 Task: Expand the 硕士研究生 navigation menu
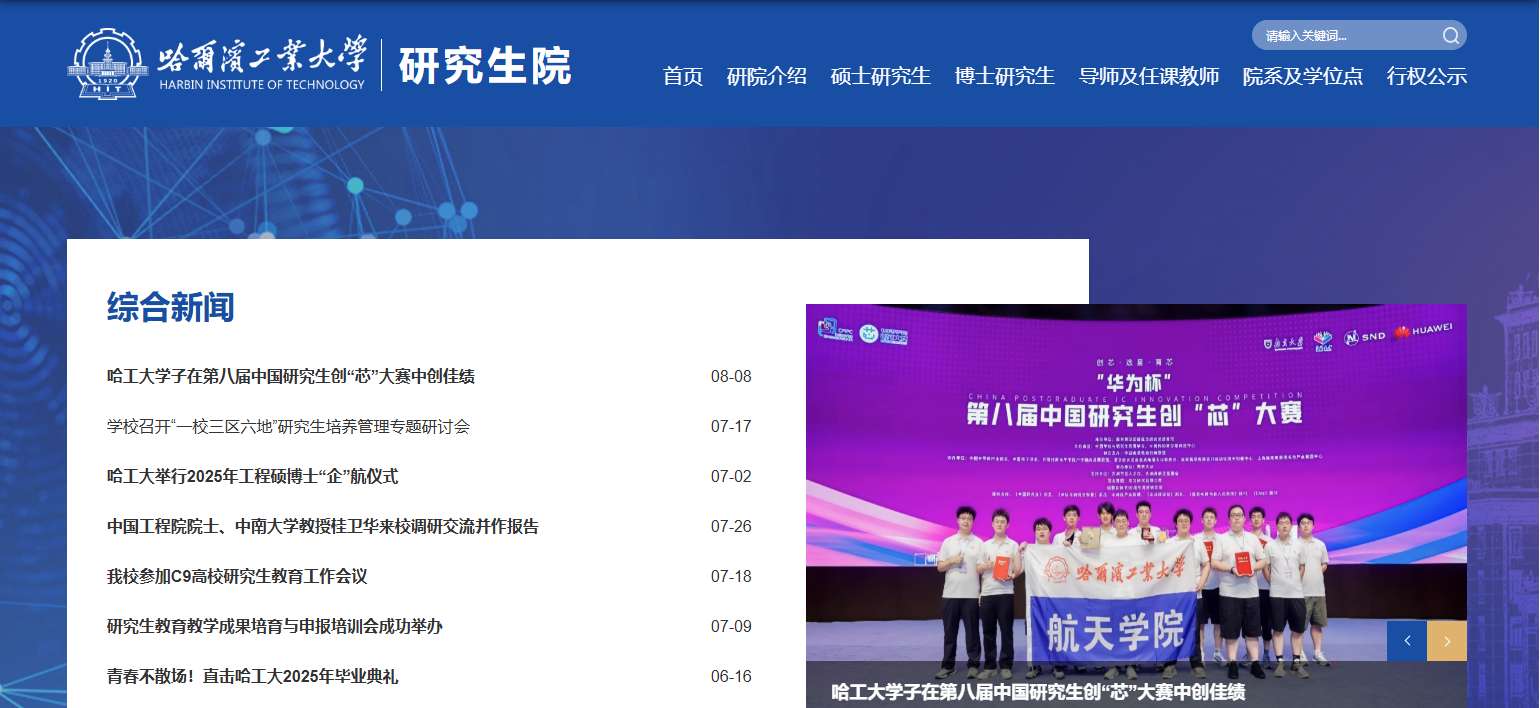coord(880,76)
